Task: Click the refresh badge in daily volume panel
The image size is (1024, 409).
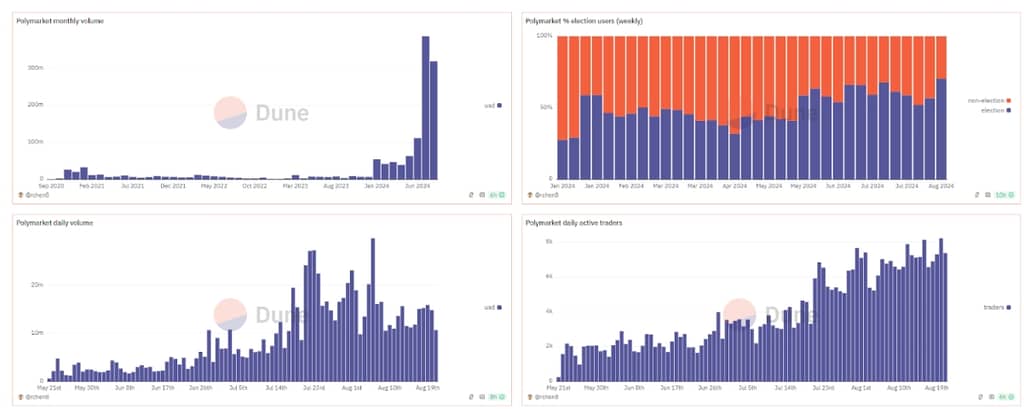Action: point(496,397)
